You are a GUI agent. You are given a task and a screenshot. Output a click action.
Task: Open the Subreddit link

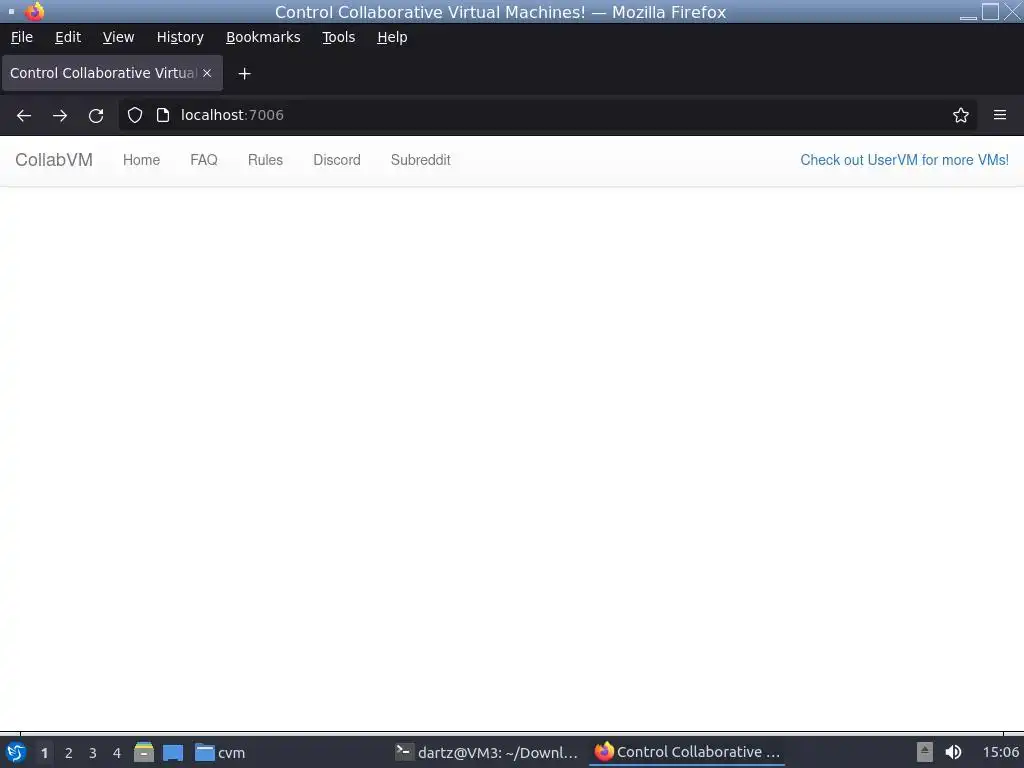pyautogui.click(x=421, y=160)
